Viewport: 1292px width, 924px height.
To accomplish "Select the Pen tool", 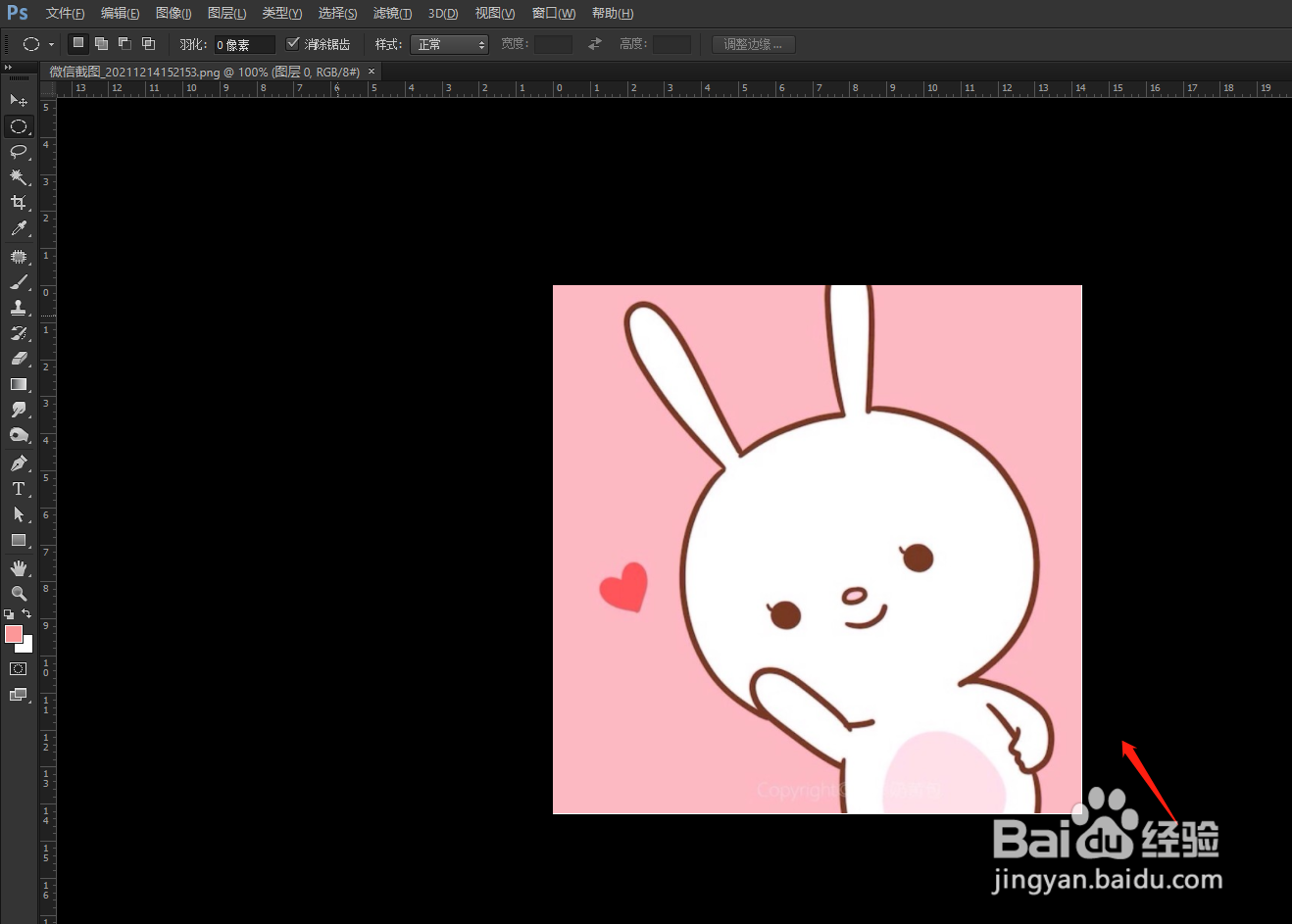I will pos(19,463).
